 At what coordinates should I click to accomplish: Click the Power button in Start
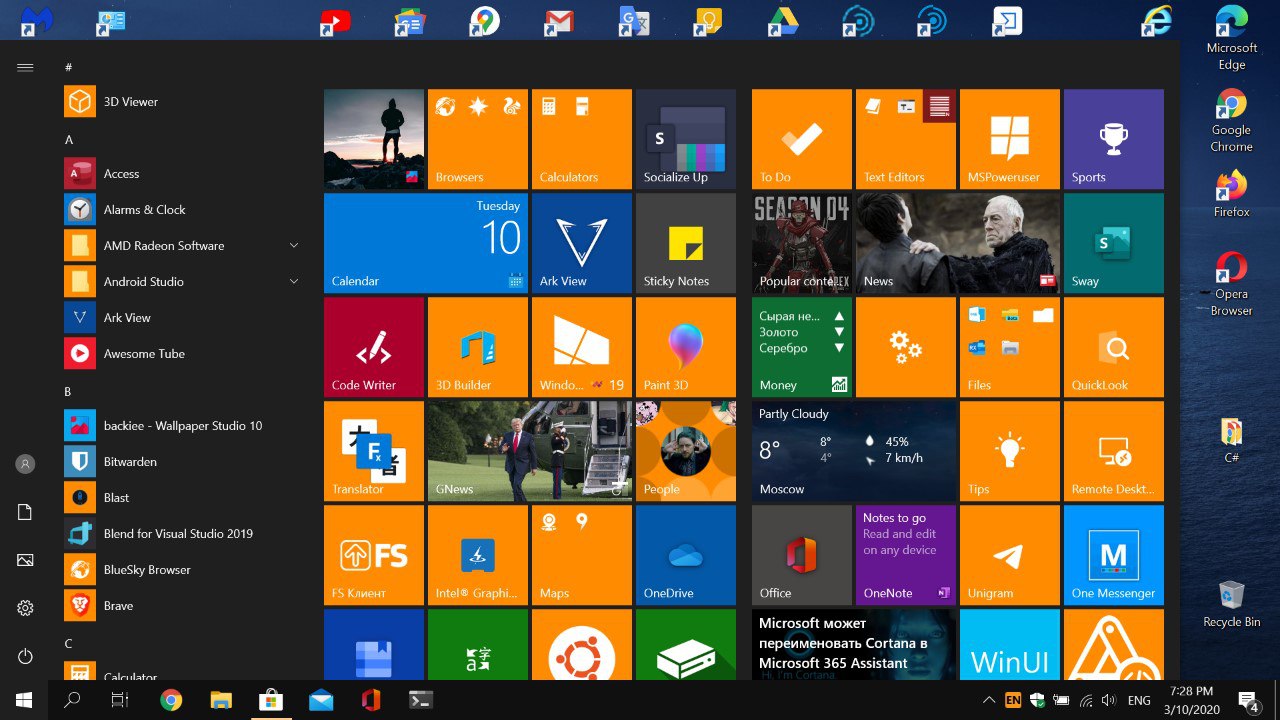coord(25,656)
